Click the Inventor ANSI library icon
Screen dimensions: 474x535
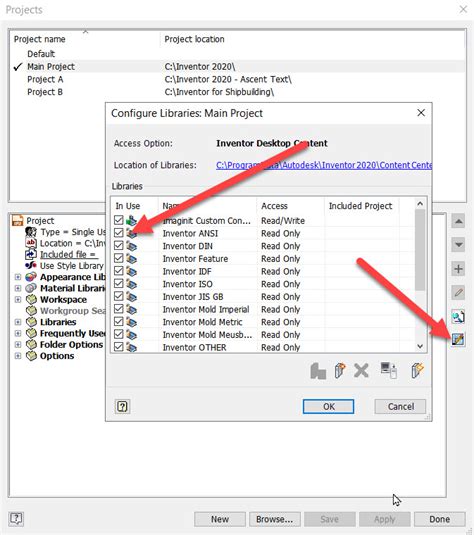point(131,233)
